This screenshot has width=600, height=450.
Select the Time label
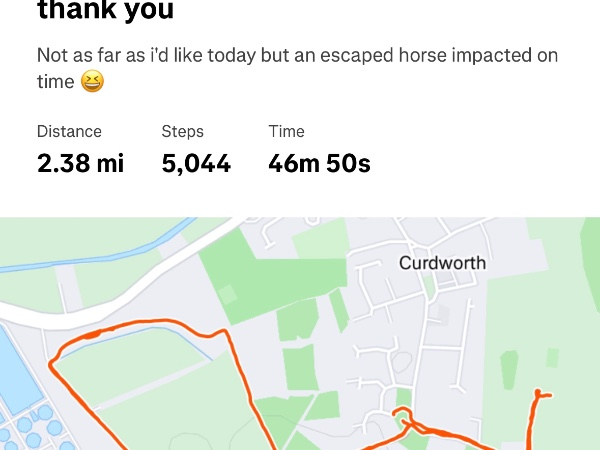286,131
